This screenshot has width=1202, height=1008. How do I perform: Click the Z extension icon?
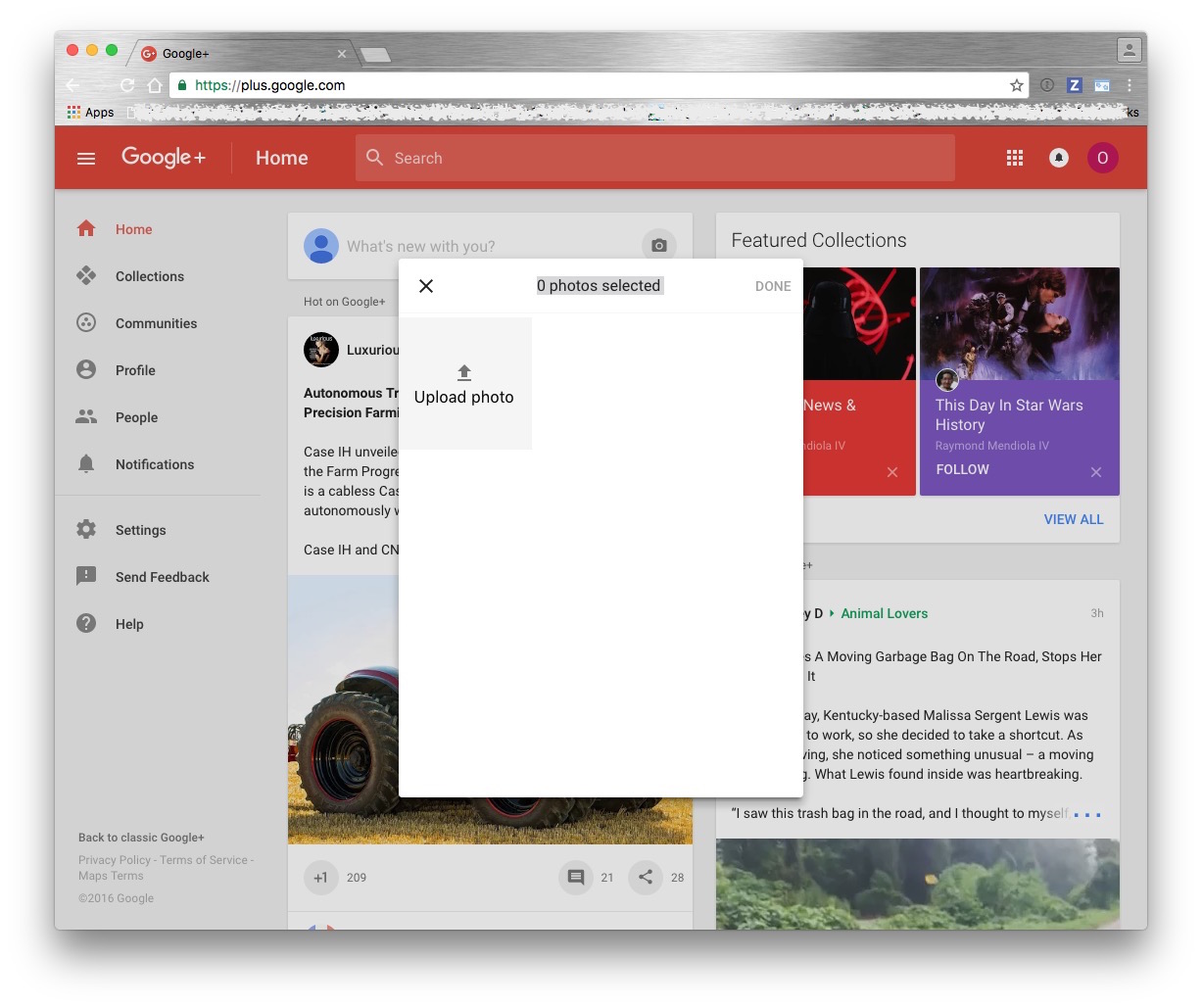coord(1075,85)
